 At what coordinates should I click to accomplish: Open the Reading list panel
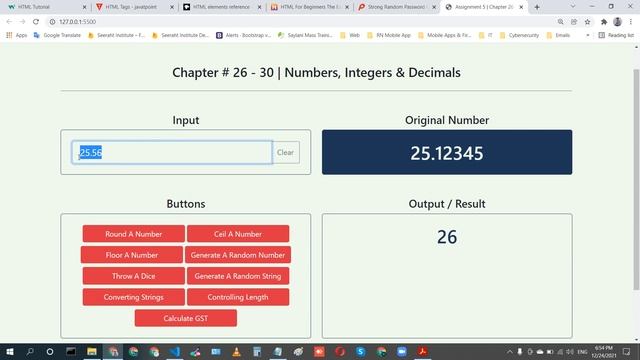[x=616, y=35]
